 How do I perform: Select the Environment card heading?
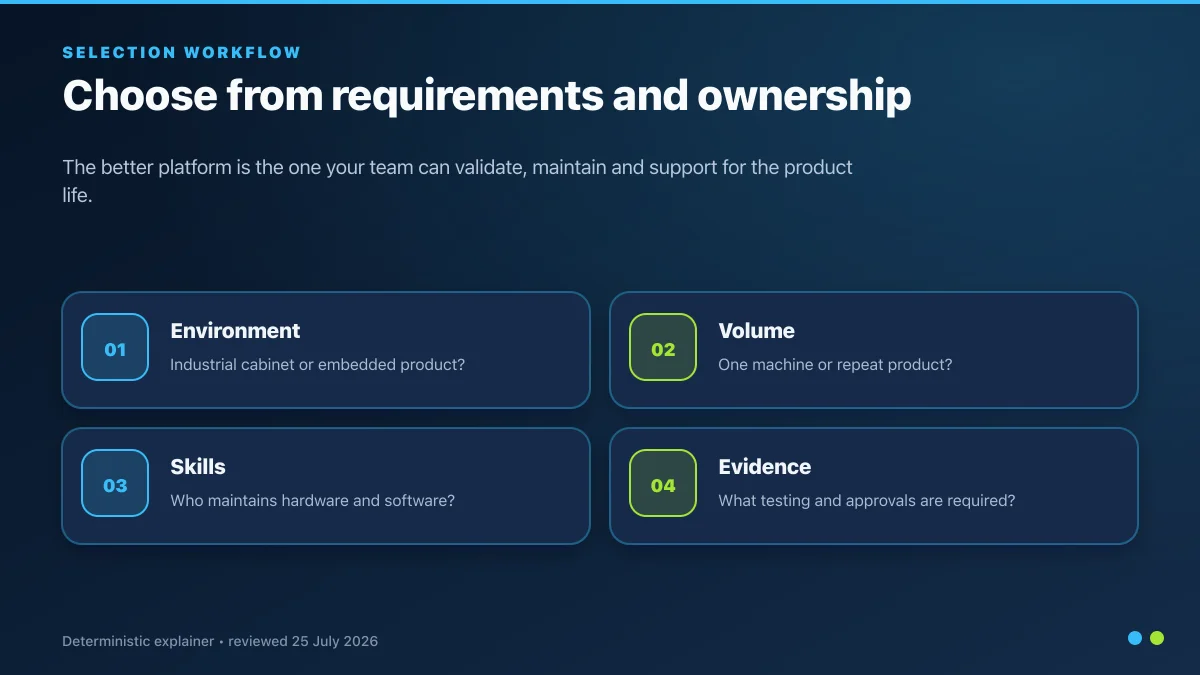tap(235, 331)
